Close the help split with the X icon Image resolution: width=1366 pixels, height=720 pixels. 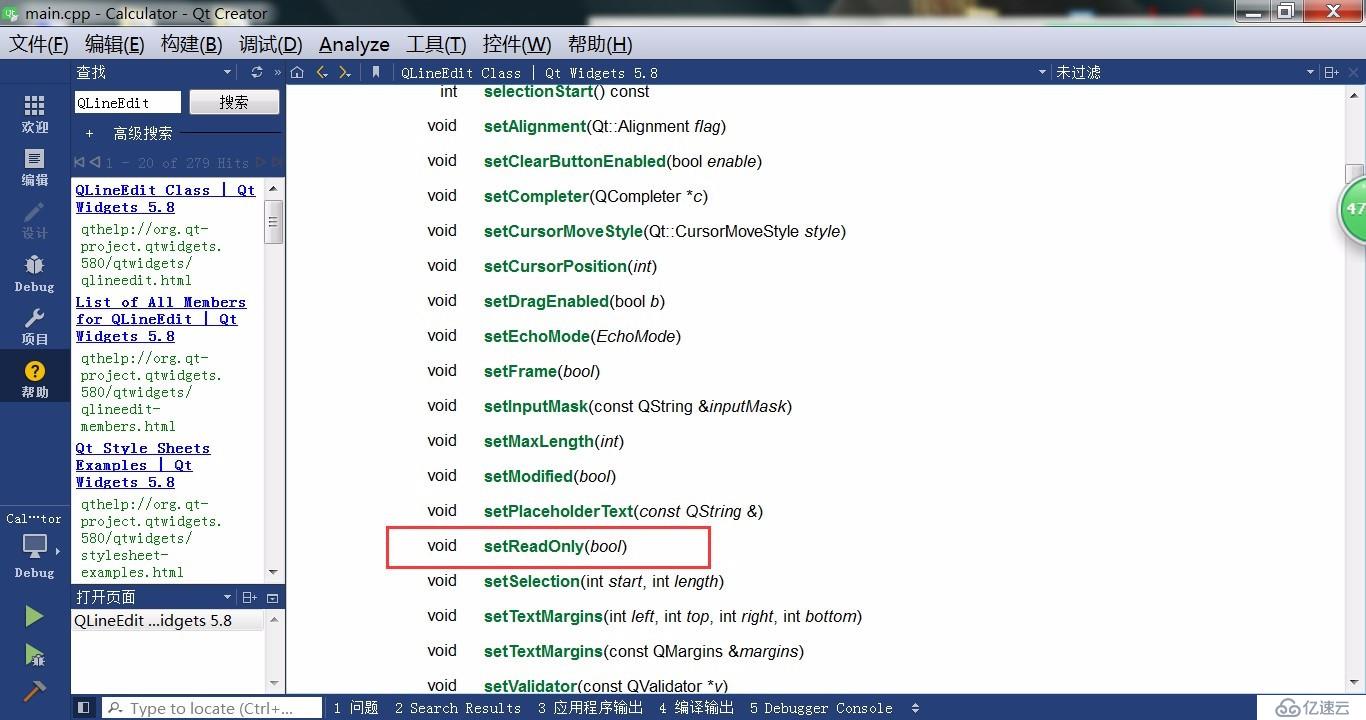[1354, 72]
